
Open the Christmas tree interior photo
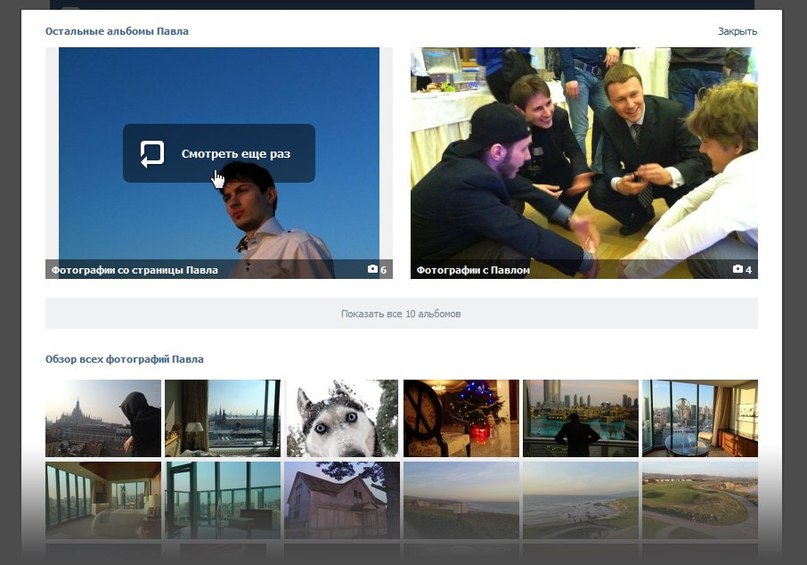(461, 418)
